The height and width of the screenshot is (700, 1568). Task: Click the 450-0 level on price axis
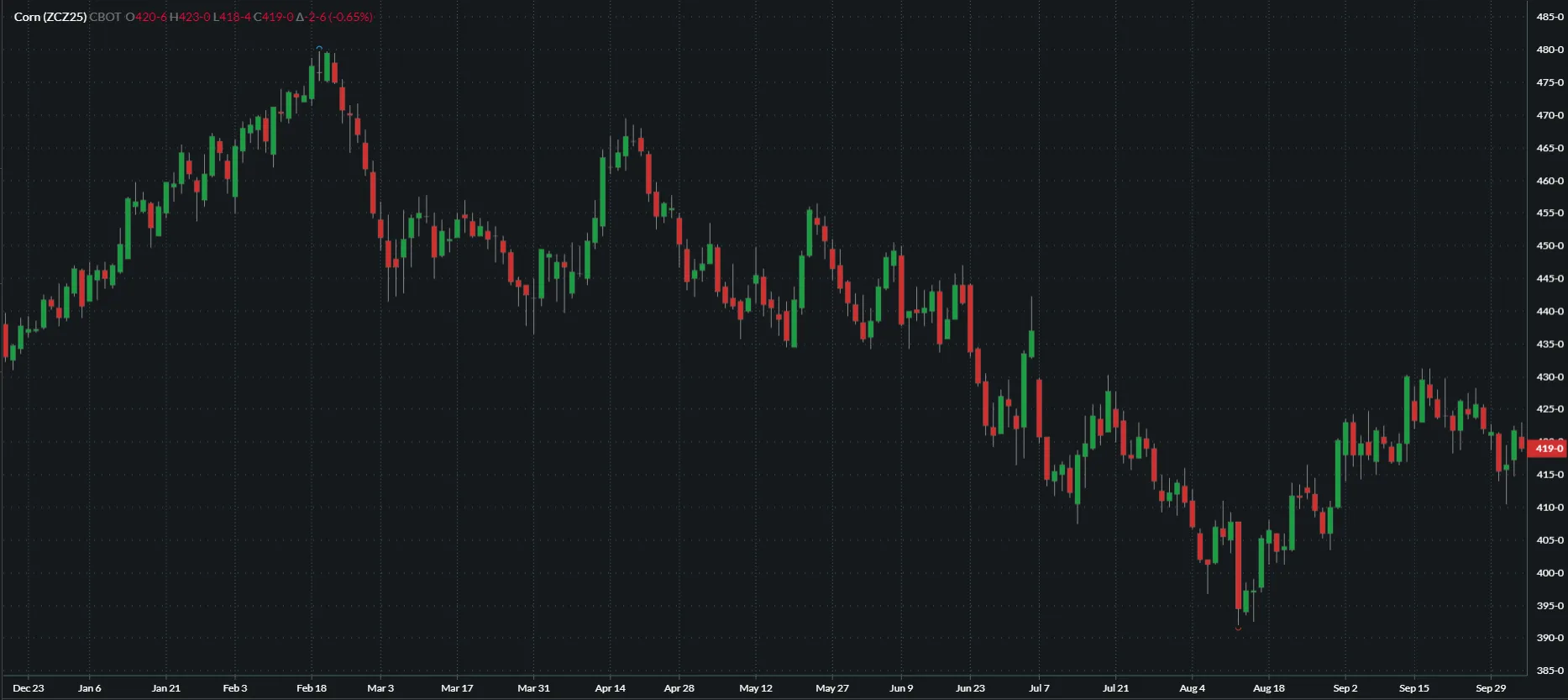[x=1550, y=246]
